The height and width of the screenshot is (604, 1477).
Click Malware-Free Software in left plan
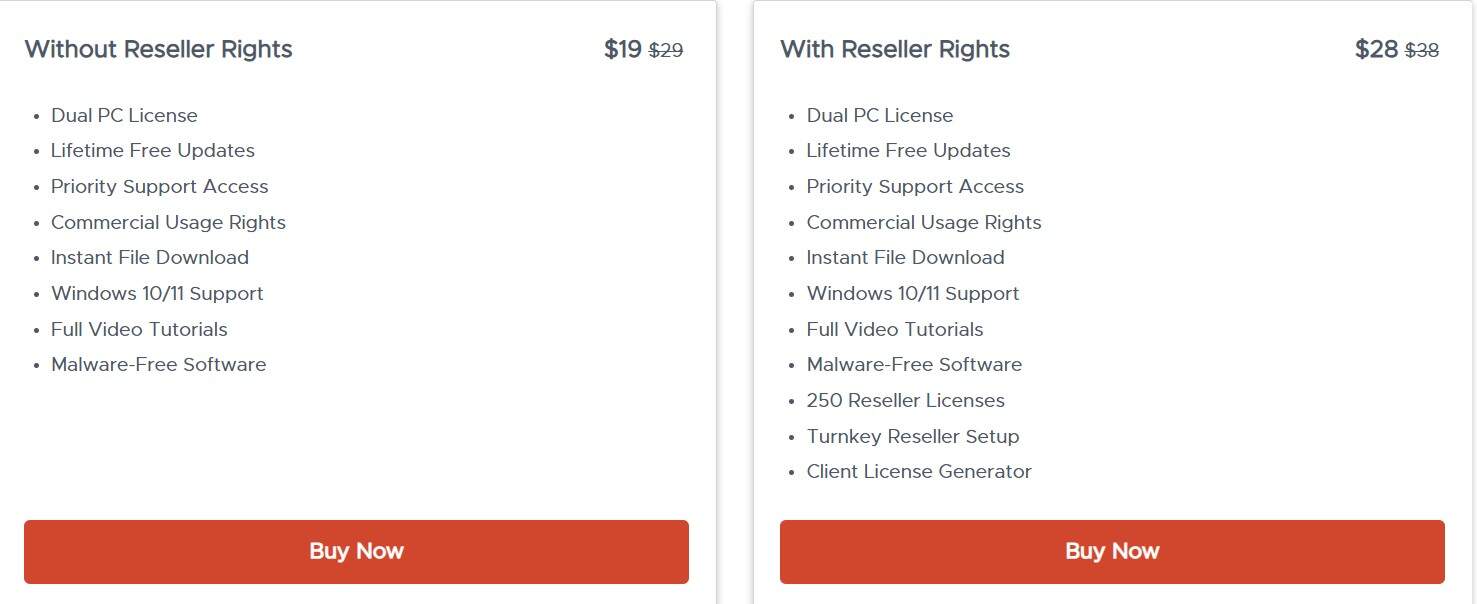tap(158, 364)
